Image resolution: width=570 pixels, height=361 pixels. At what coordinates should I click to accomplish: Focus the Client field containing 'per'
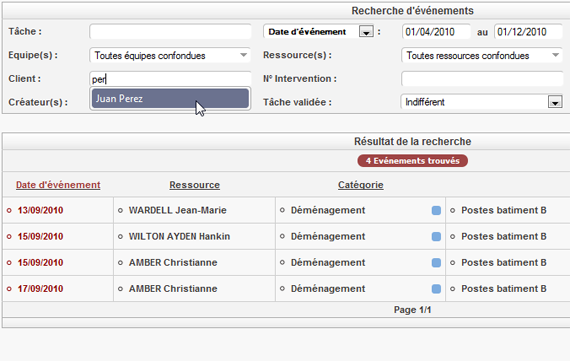pos(170,79)
